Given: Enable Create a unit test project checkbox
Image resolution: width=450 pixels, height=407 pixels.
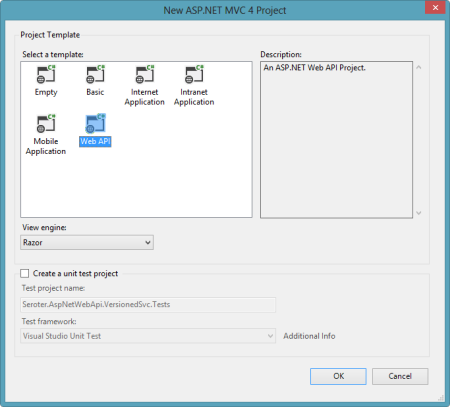Looking at the screenshot, I should [25, 274].
